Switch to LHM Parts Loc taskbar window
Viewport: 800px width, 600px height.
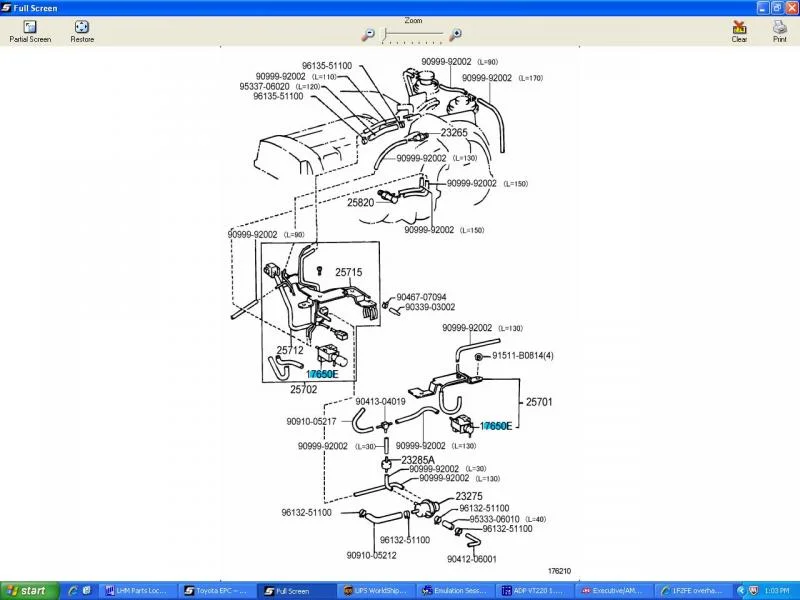[x=136, y=591]
